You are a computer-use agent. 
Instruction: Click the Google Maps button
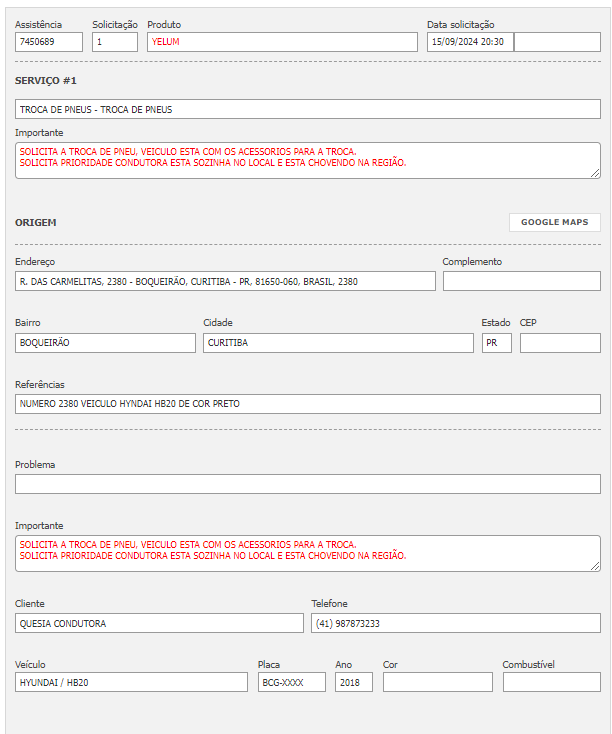(x=554, y=222)
